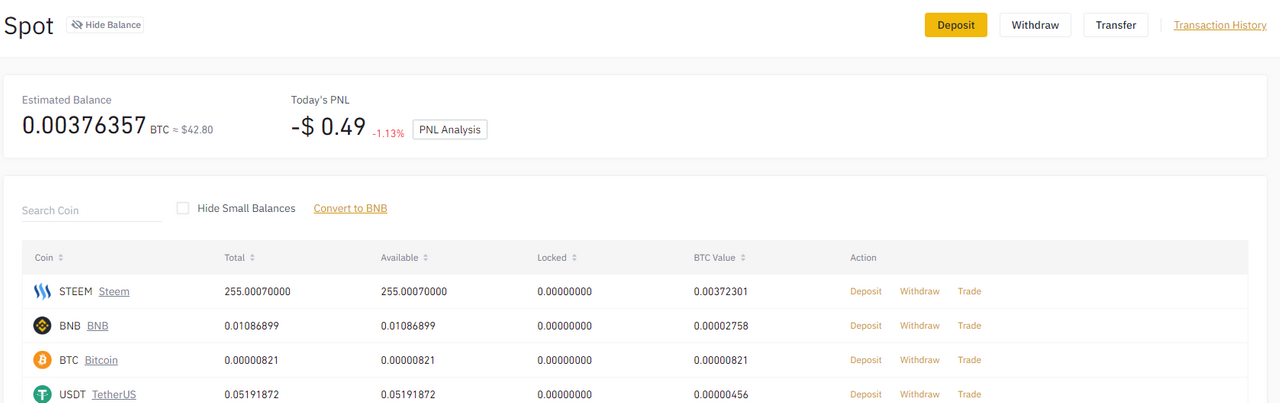1280x403 pixels.
Task: Click the yellow Deposit button
Action: [x=956, y=25]
